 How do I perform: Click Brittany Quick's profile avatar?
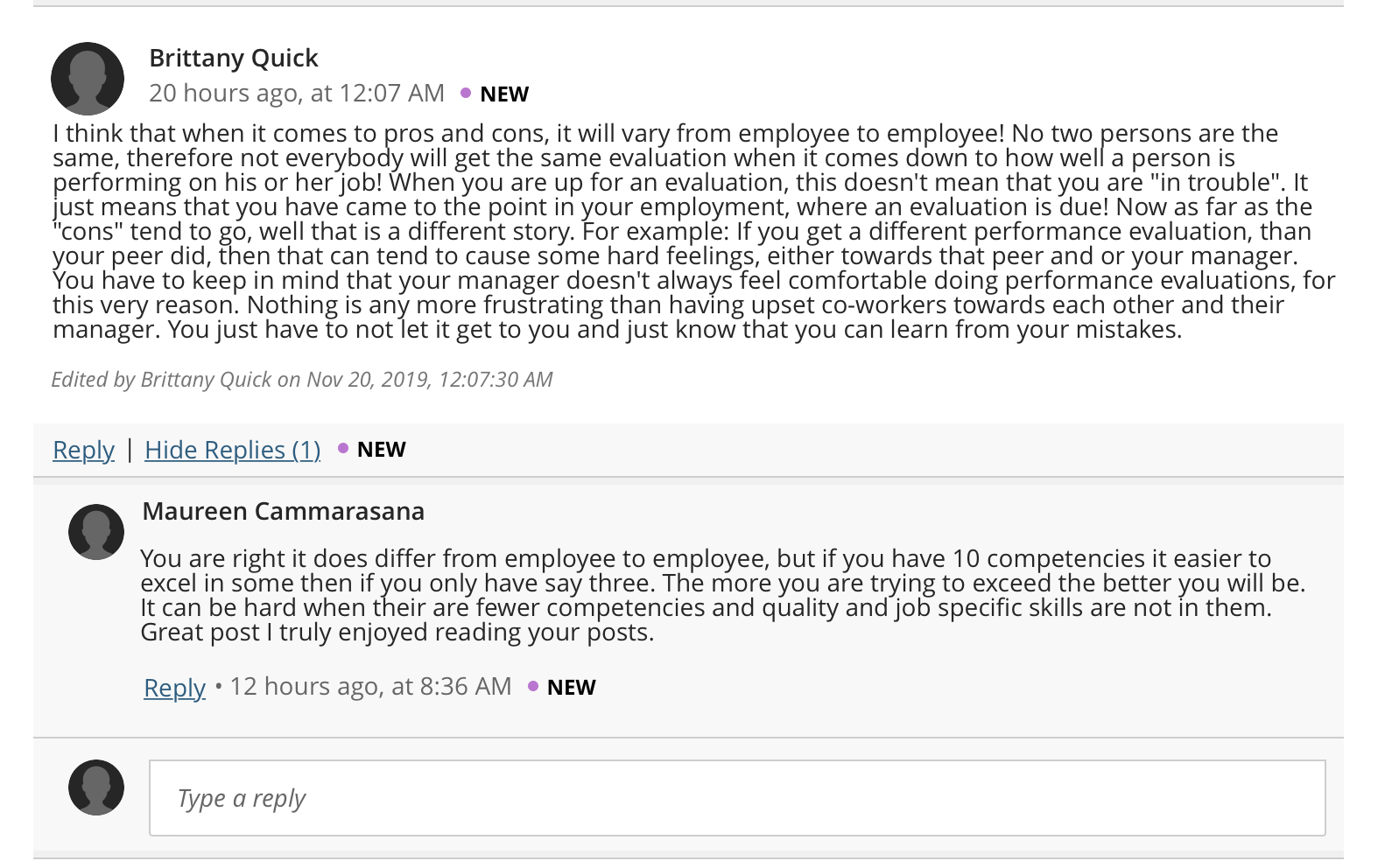click(x=88, y=79)
